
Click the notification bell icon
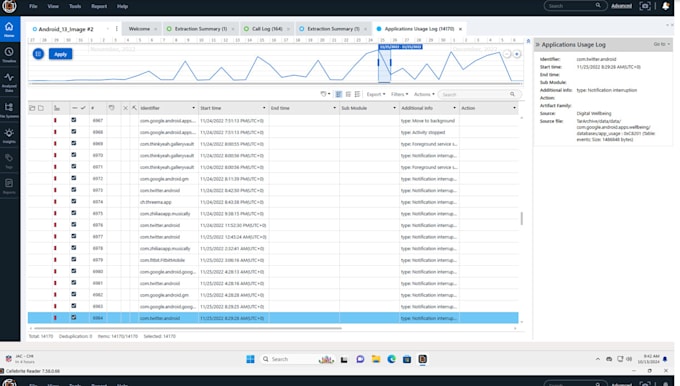pos(666,6)
